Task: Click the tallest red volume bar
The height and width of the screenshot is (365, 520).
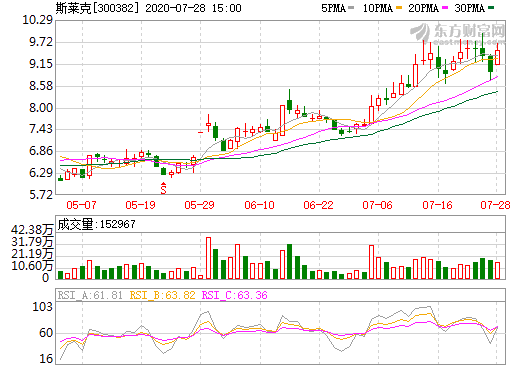Action: [x=208, y=258]
